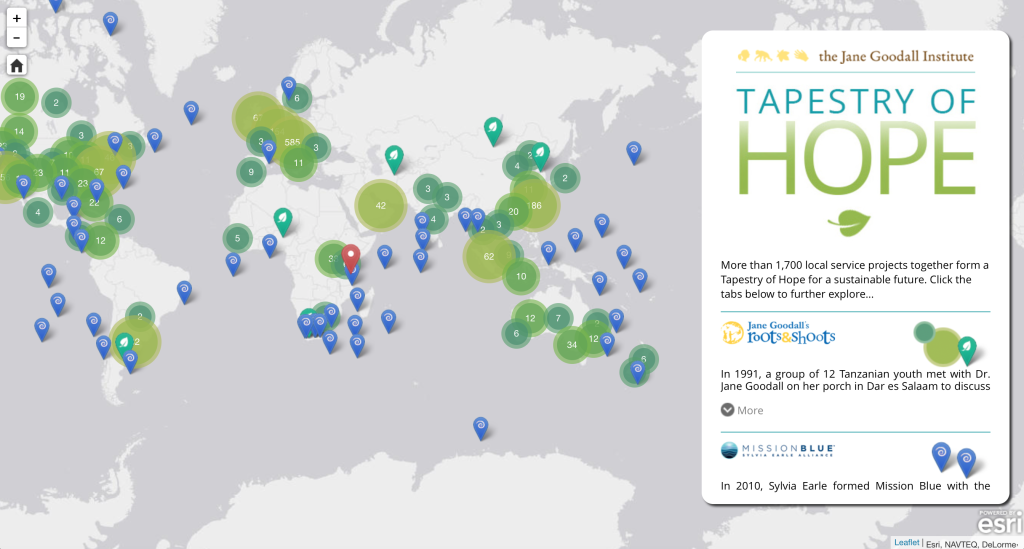Click the blue pin off Somalia's coast

pyautogui.click(x=385, y=256)
